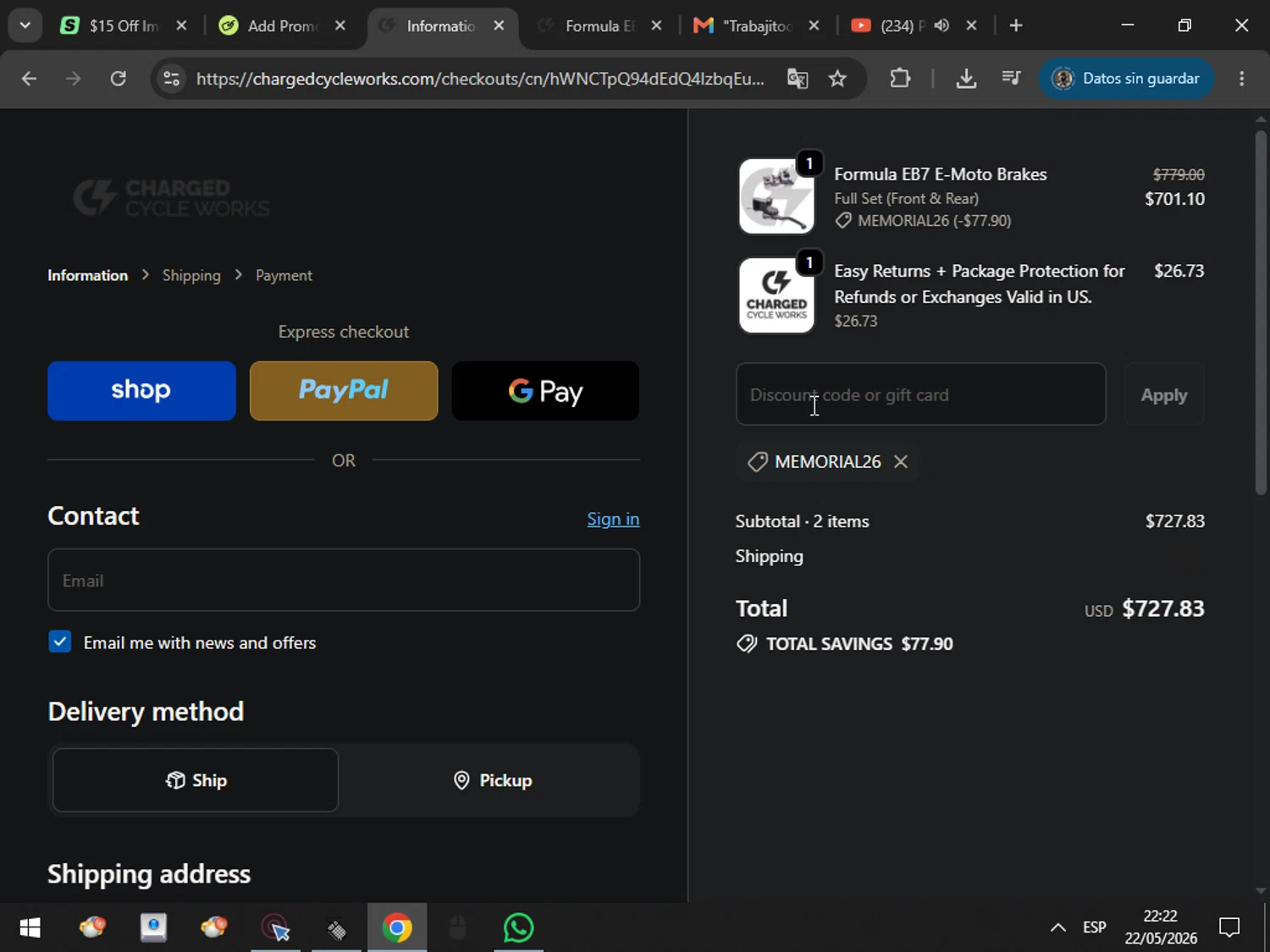
Task: Remove the MEMORIAL26 discount code
Action: coord(901,461)
